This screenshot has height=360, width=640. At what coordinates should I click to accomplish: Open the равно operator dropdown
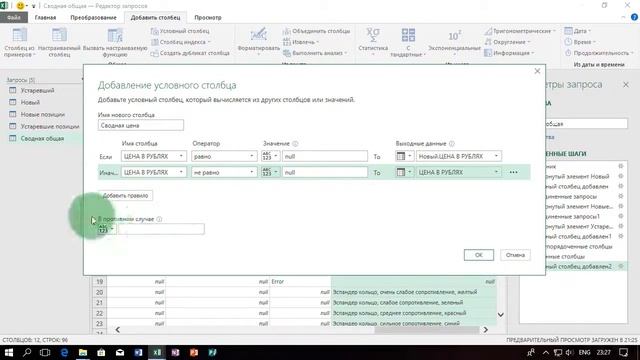pyautogui.click(x=224, y=156)
